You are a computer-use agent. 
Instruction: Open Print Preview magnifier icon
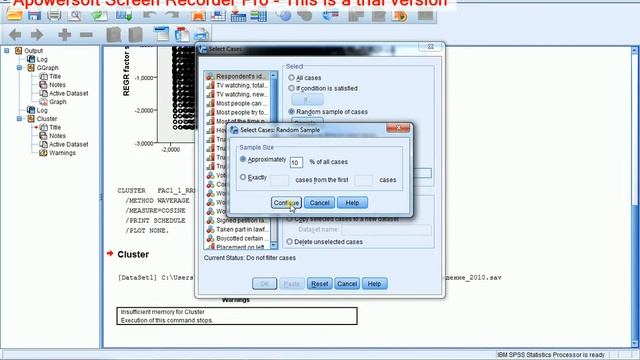coord(75,16)
